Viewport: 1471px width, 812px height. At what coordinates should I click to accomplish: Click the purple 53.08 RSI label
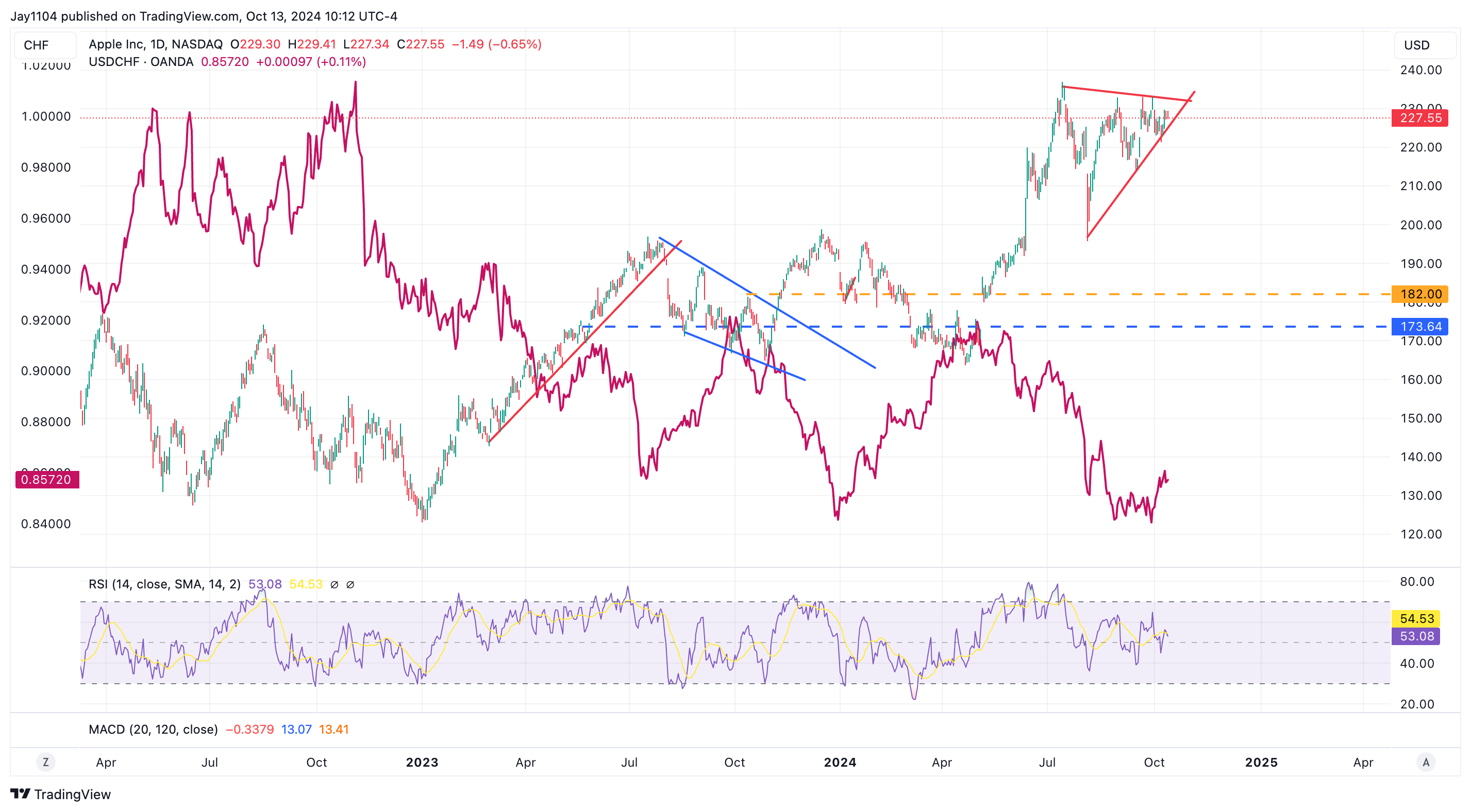pyautogui.click(x=1416, y=636)
